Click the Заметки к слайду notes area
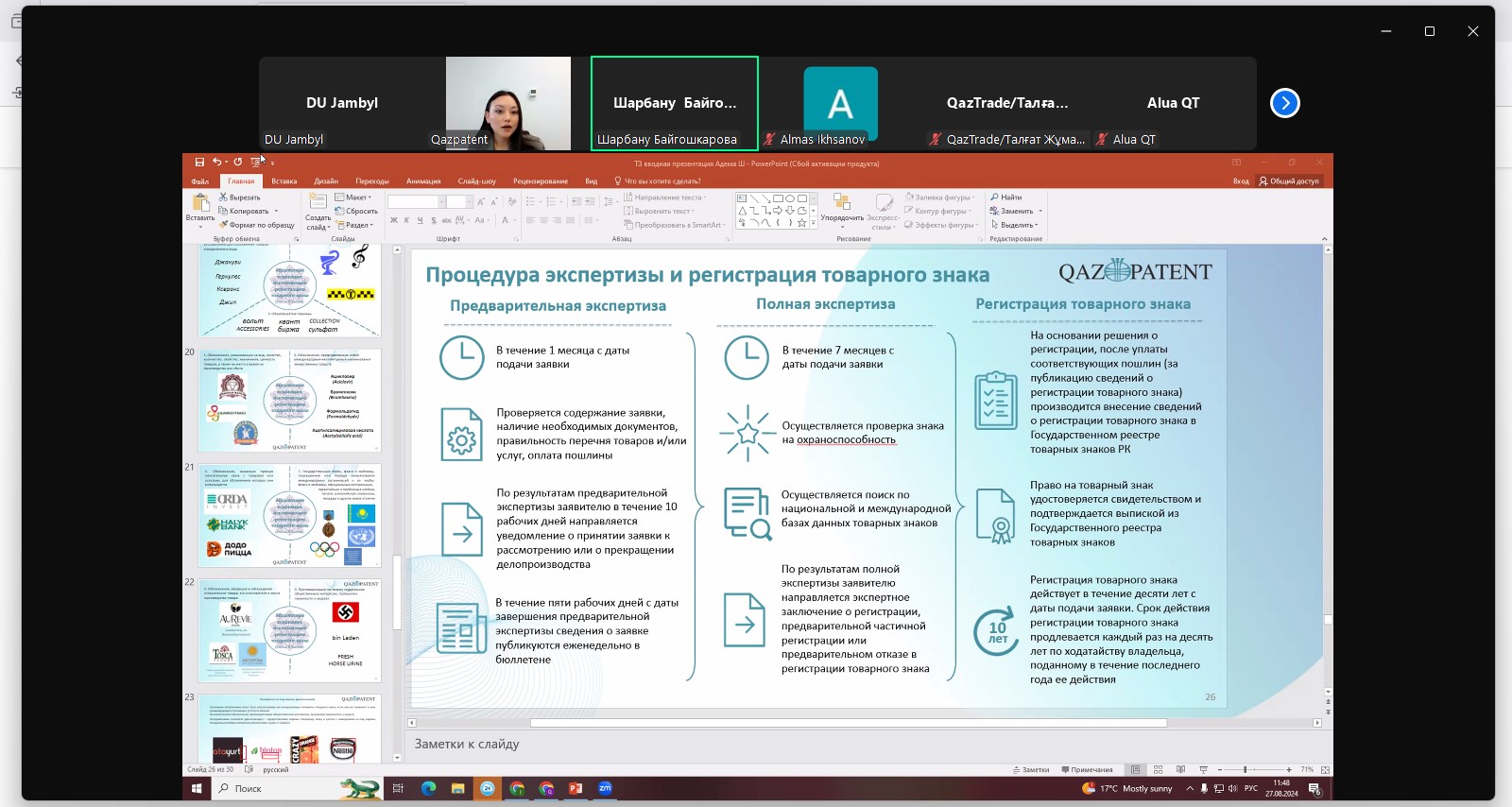This screenshot has width=1512, height=807. pos(866,745)
